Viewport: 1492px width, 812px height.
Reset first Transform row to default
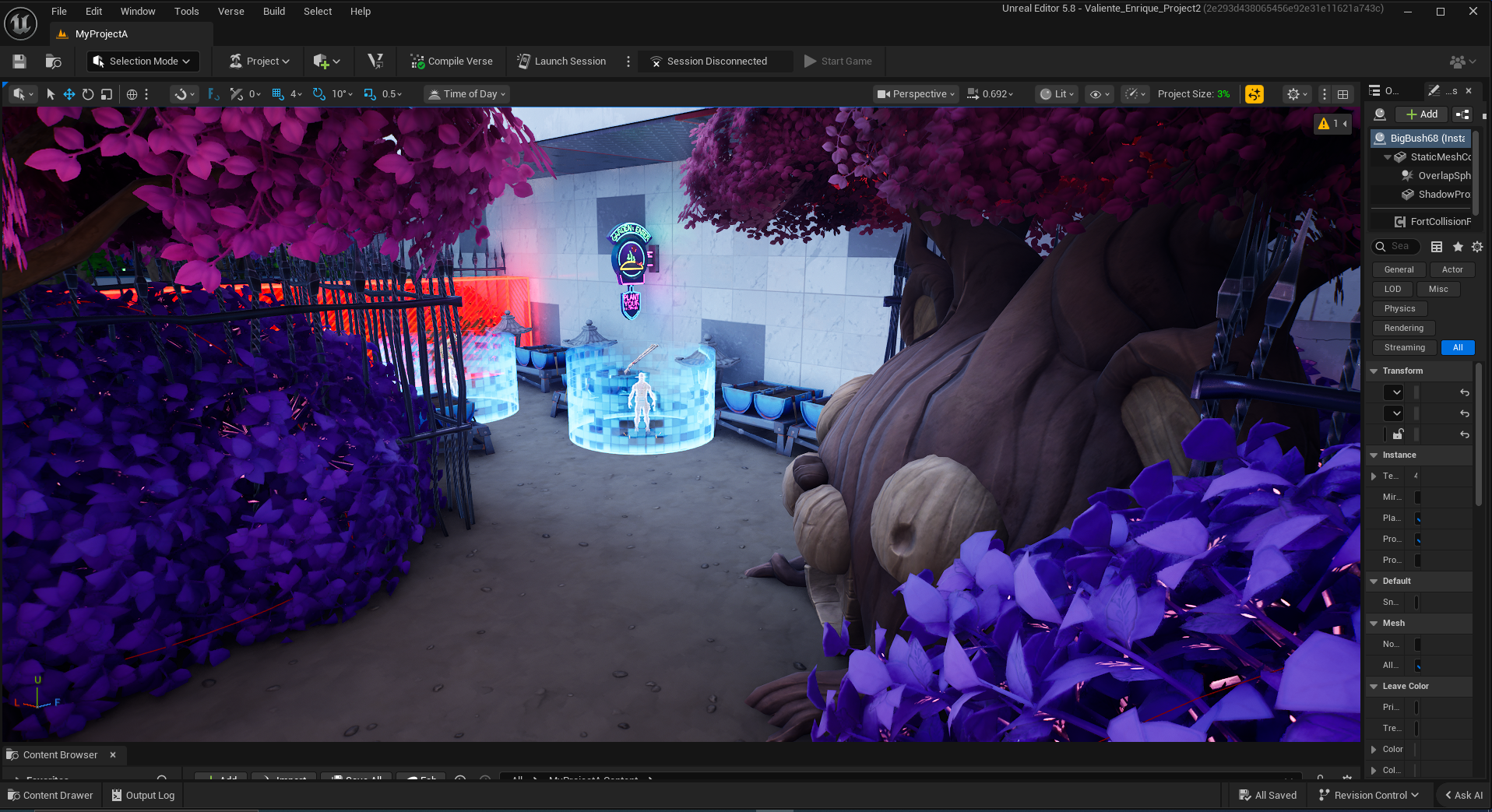tap(1465, 392)
